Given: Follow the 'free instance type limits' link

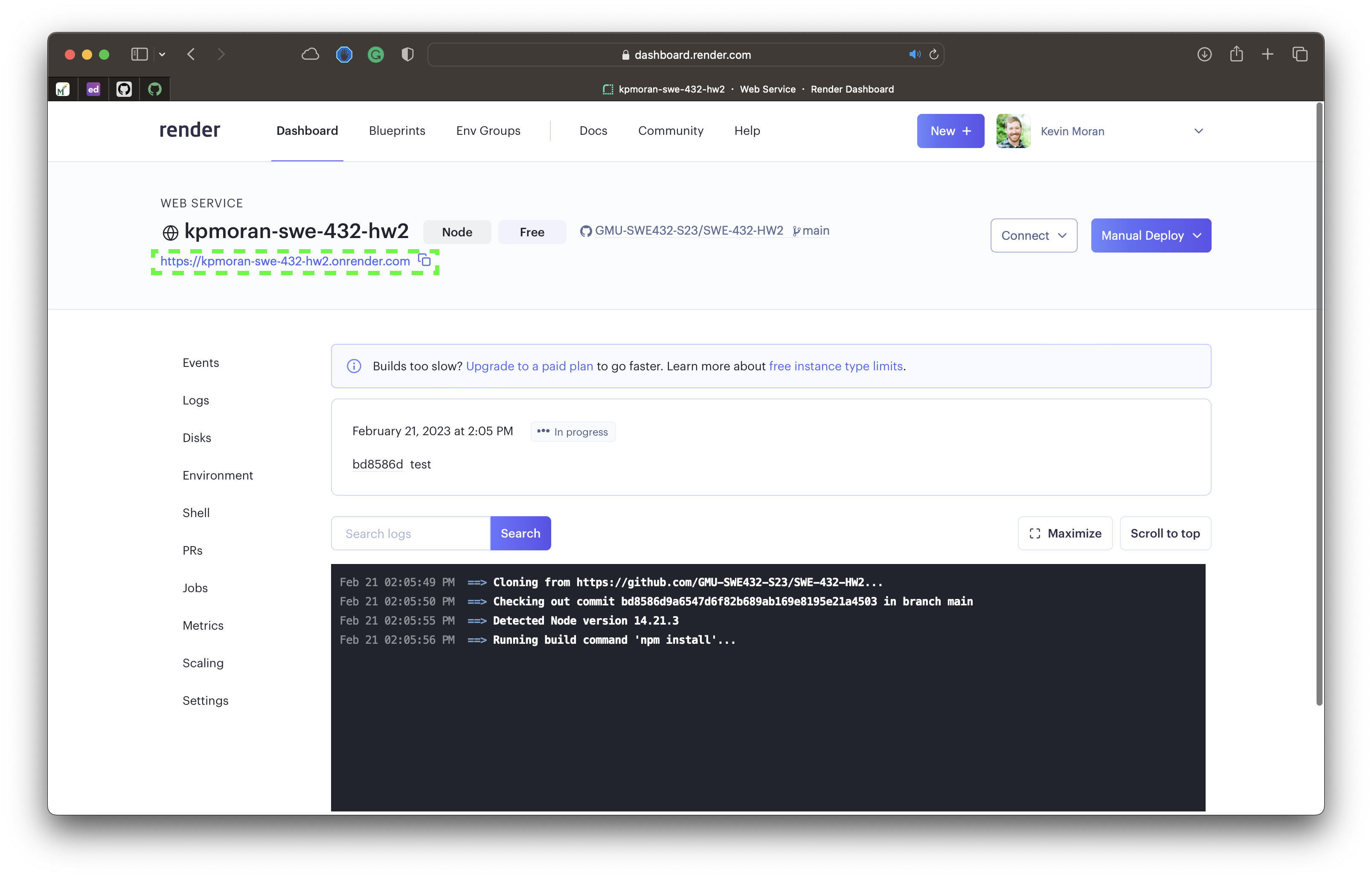Looking at the screenshot, I should pos(836,366).
